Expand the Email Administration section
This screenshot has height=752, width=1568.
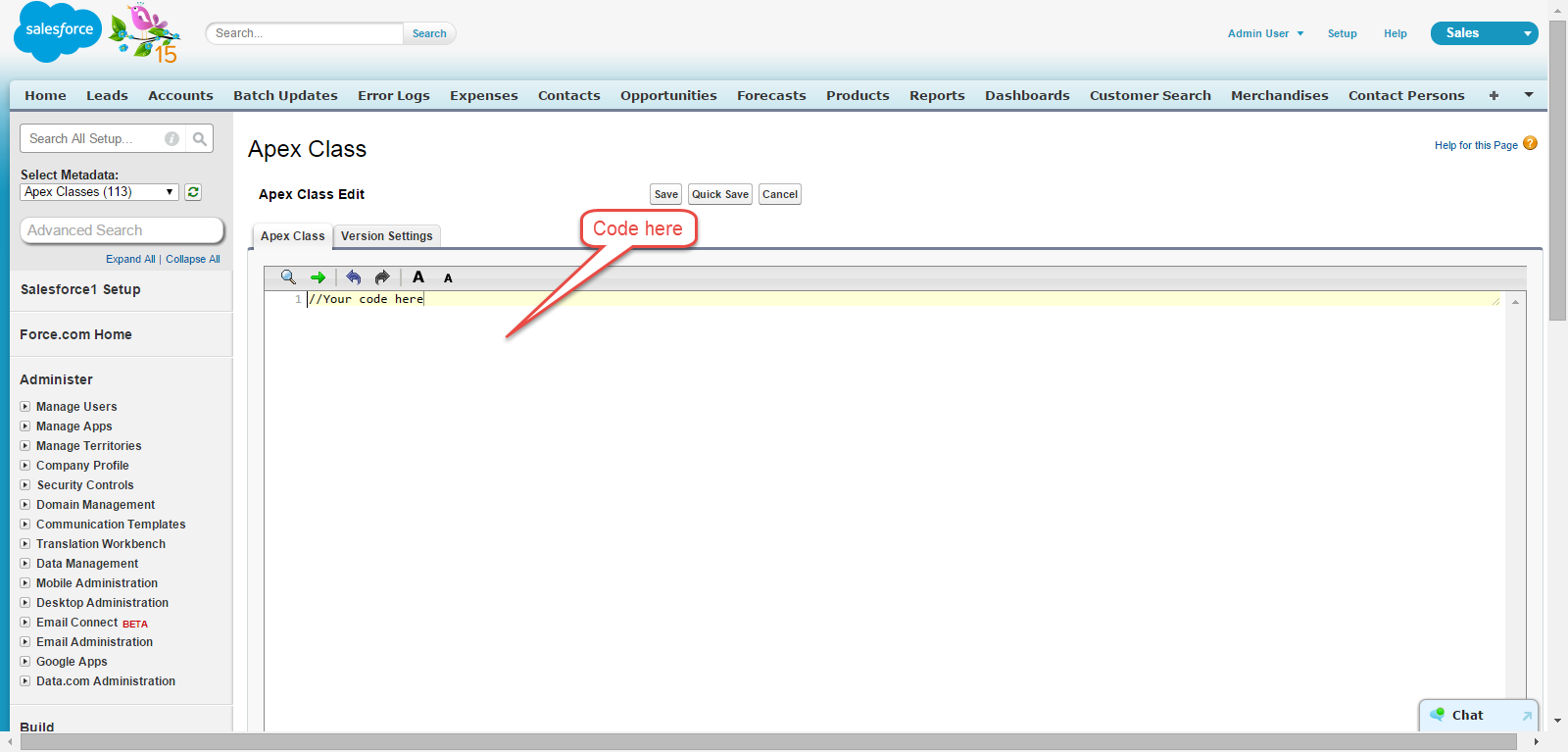point(25,641)
